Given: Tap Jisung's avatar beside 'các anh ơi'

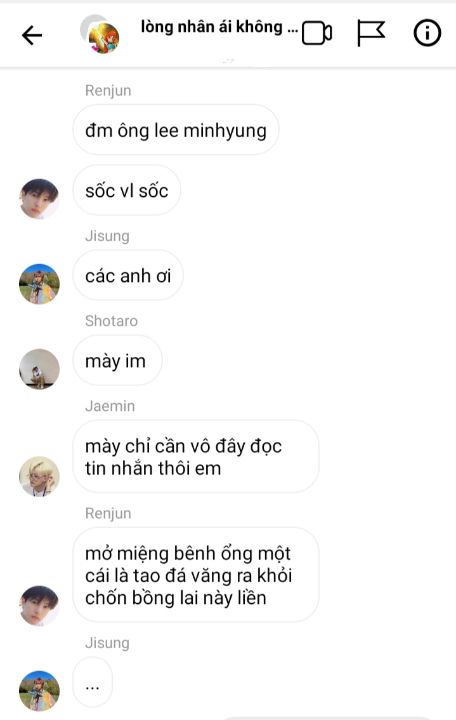Looking at the screenshot, I should 39,284.
